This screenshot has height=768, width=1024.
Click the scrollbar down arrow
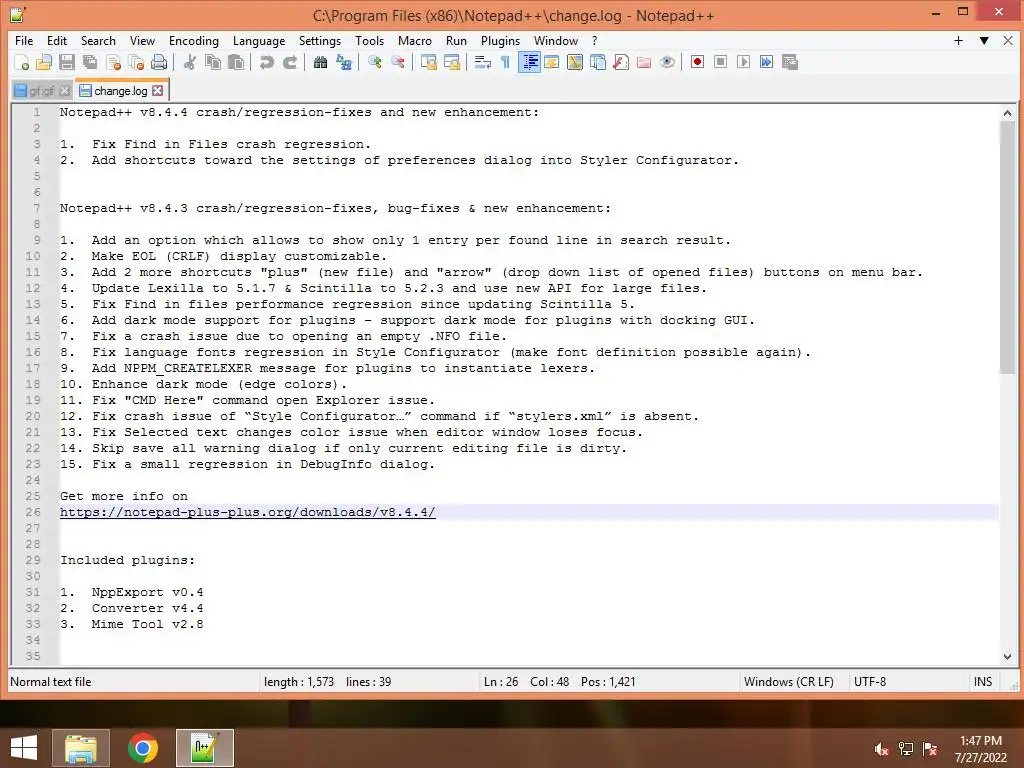coord(1006,657)
